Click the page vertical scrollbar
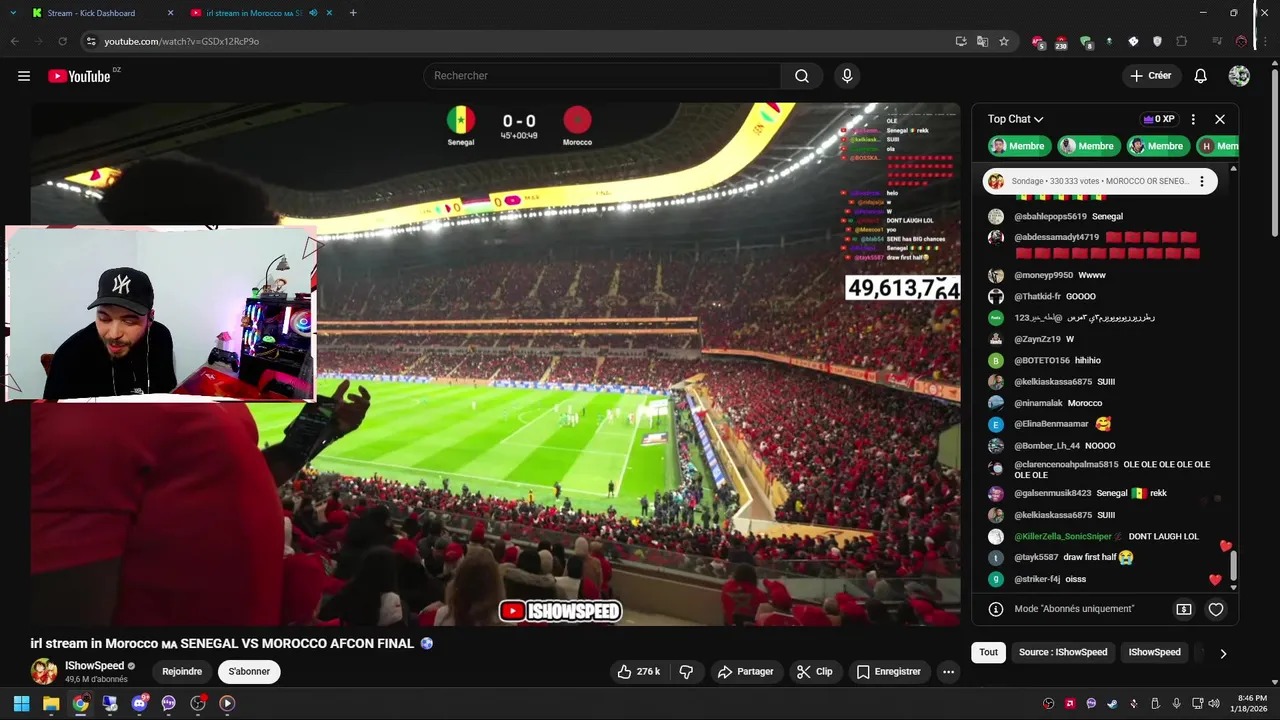1280x720 pixels. [1274, 150]
